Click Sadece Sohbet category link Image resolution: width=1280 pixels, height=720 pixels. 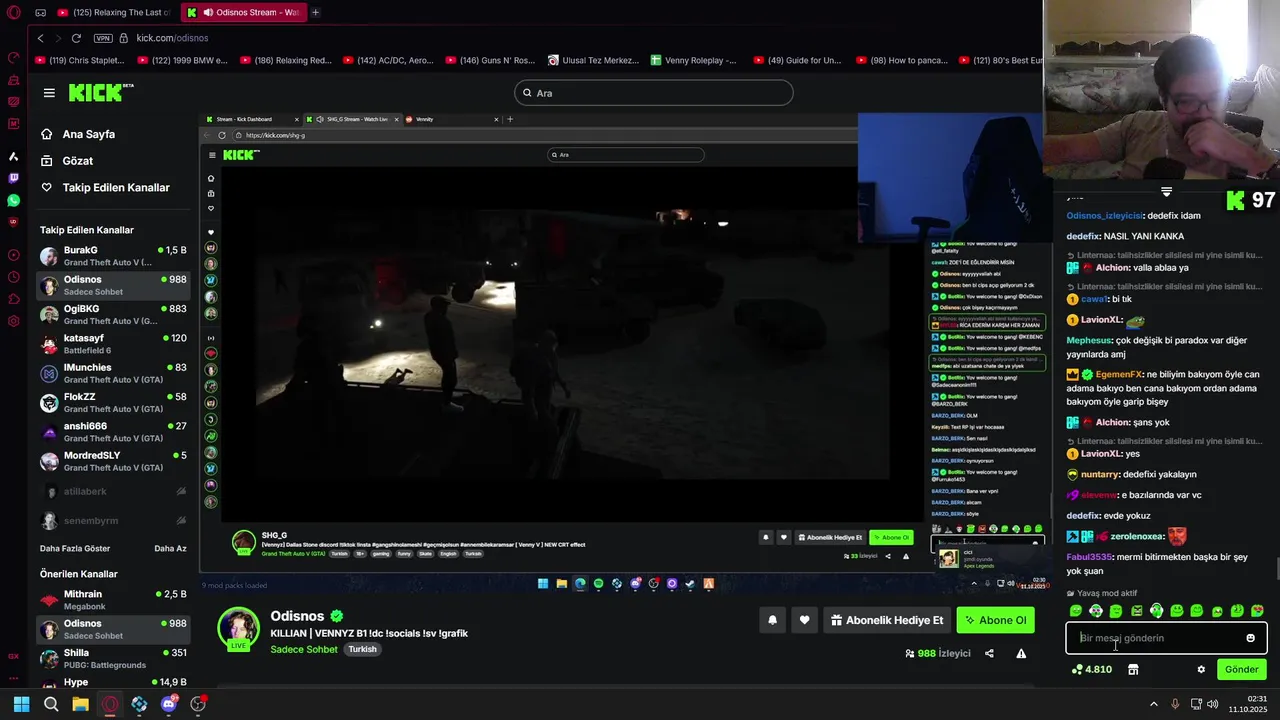(x=304, y=649)
